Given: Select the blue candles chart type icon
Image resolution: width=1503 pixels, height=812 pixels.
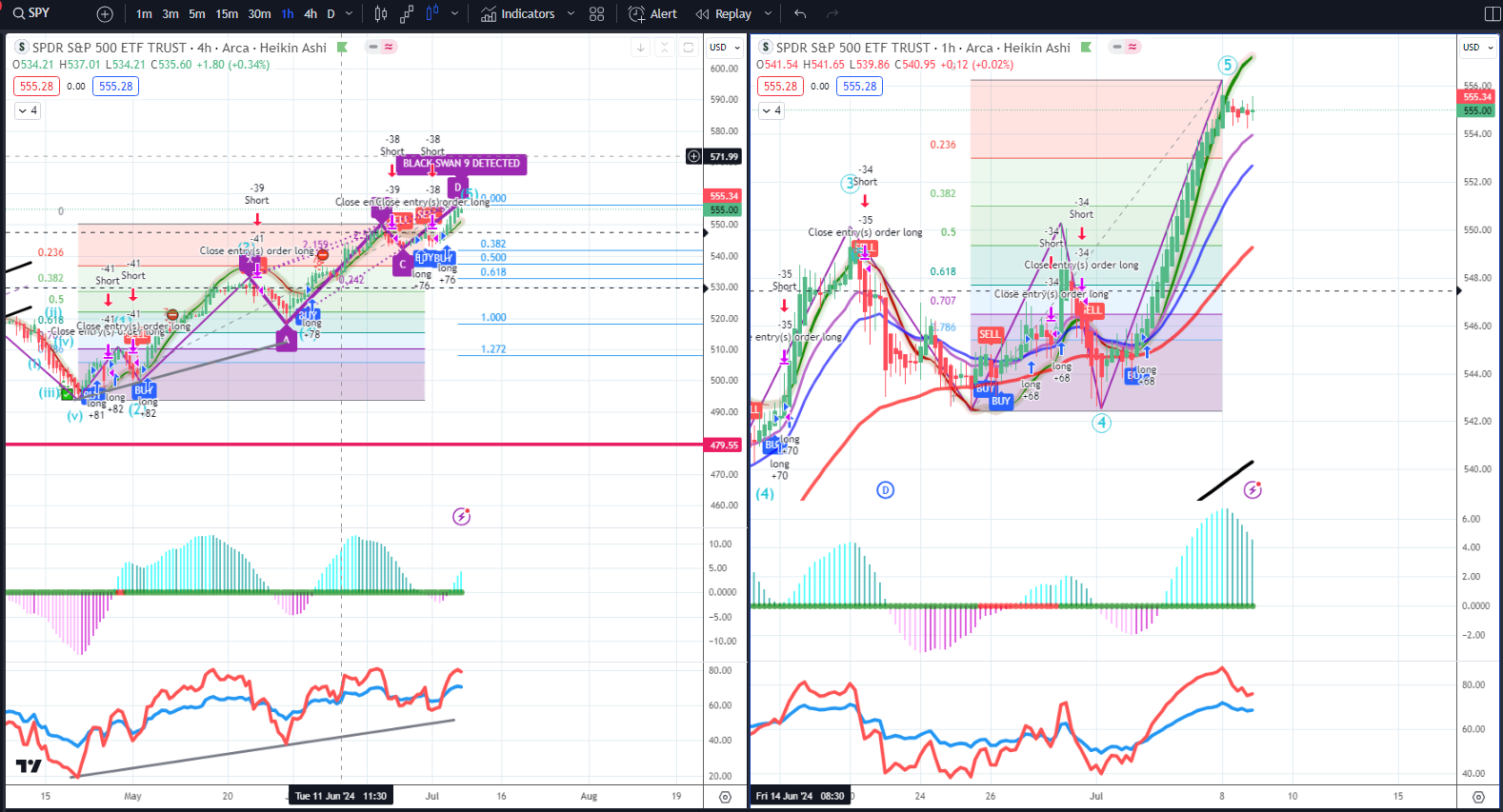Looking at the screenshot, I should tap(431, 14).
